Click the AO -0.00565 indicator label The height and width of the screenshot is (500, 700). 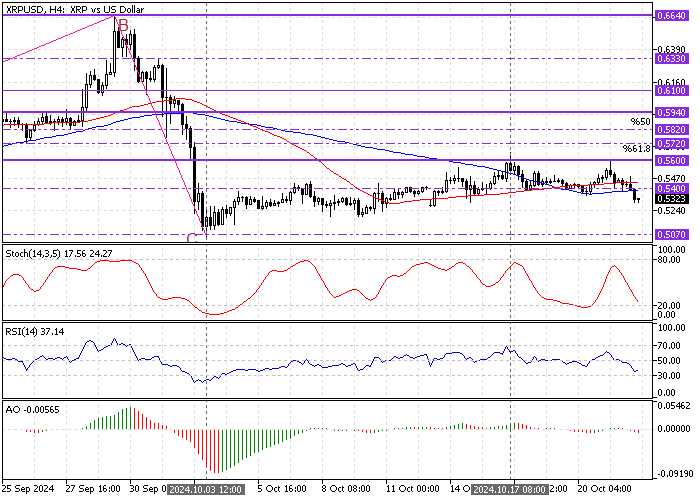point(32,410)
